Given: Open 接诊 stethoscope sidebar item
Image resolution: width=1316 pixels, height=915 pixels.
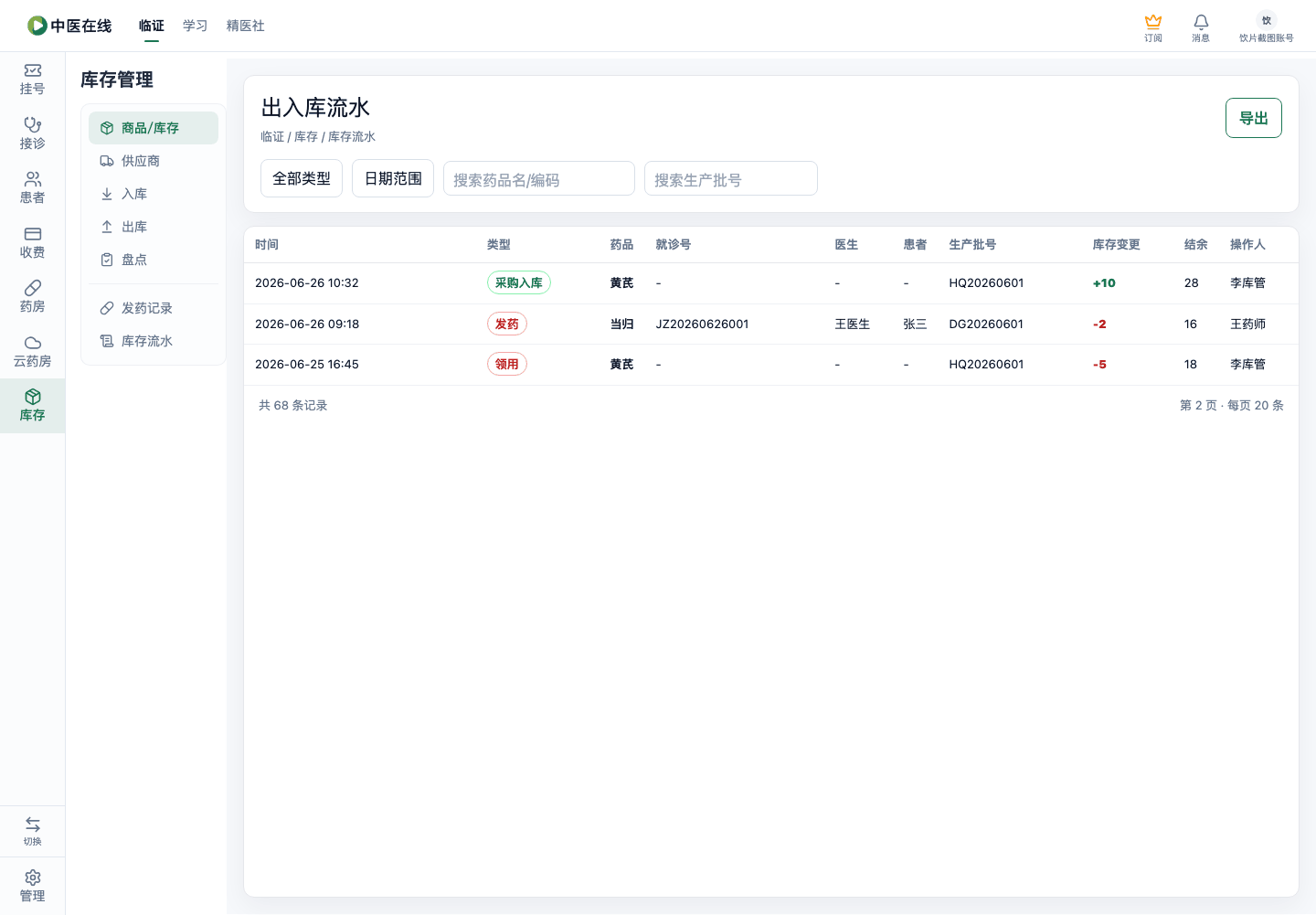Looking at the screenshot, I should coord(33,133).
